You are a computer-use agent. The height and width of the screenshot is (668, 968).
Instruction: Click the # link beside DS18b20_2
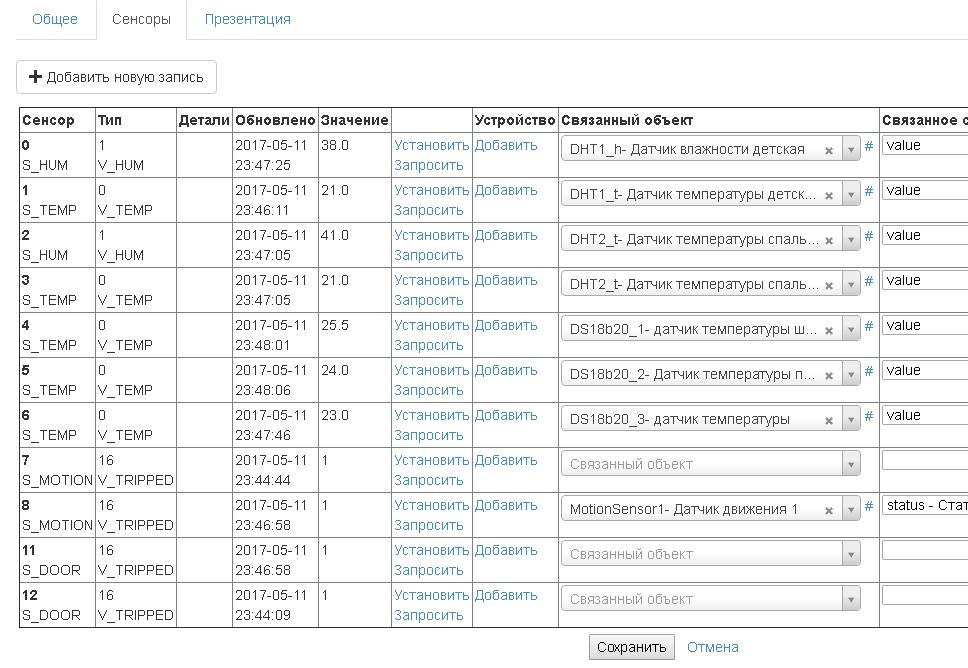click(x=869, y=371)
